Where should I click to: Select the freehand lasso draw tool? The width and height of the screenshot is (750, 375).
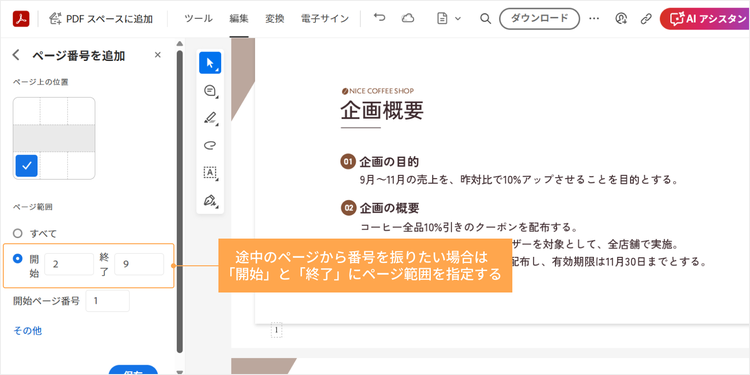tap(210, 145)
